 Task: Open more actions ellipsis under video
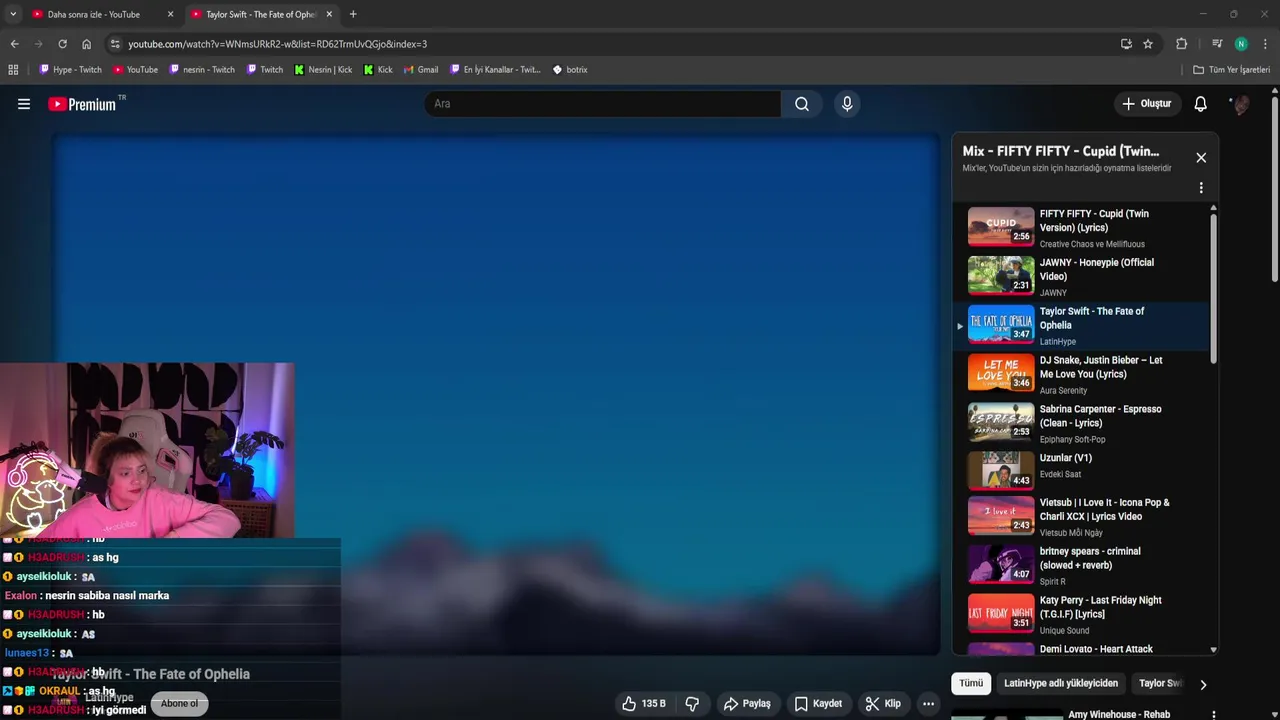[x=928, y=703]
